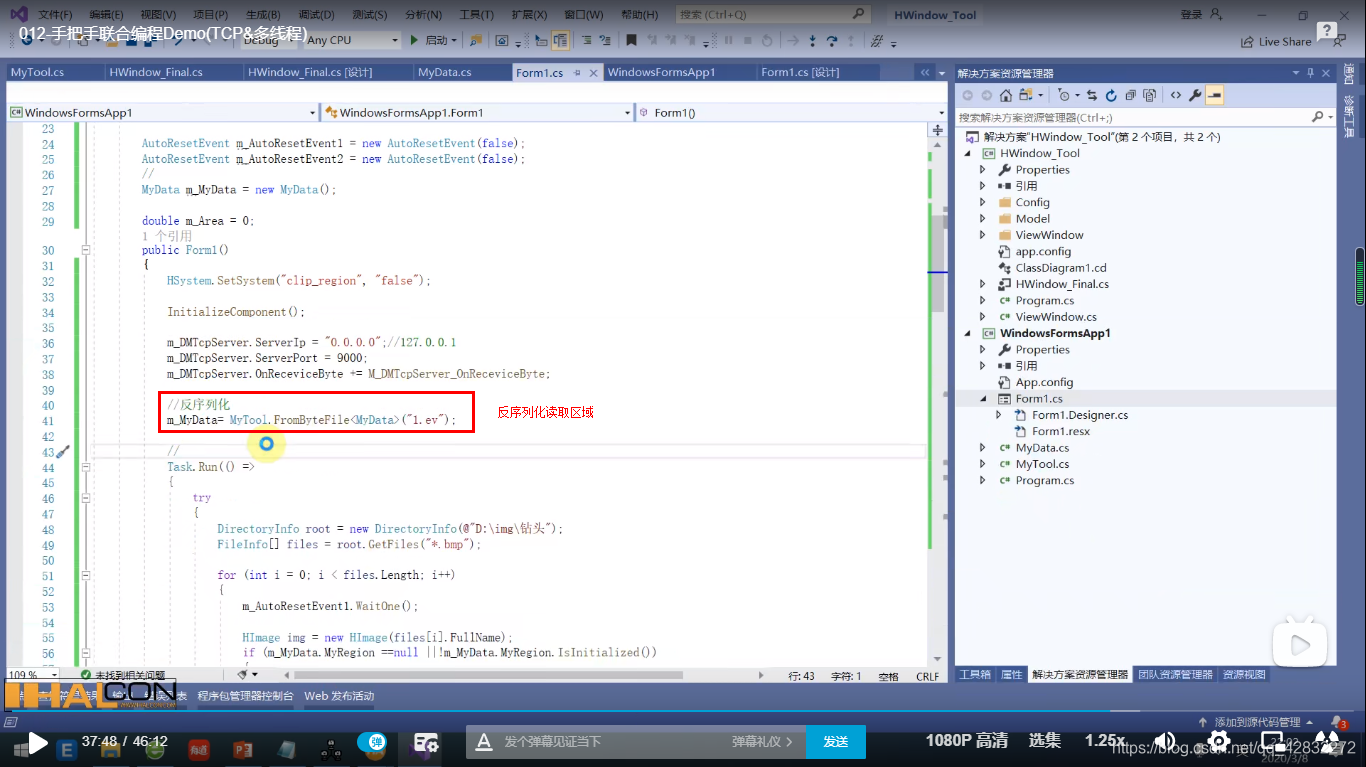The height and width of the screenshot is (767, 1366).
Task: Collapse the Task.Run lambda block
Action: click(86, 467)
